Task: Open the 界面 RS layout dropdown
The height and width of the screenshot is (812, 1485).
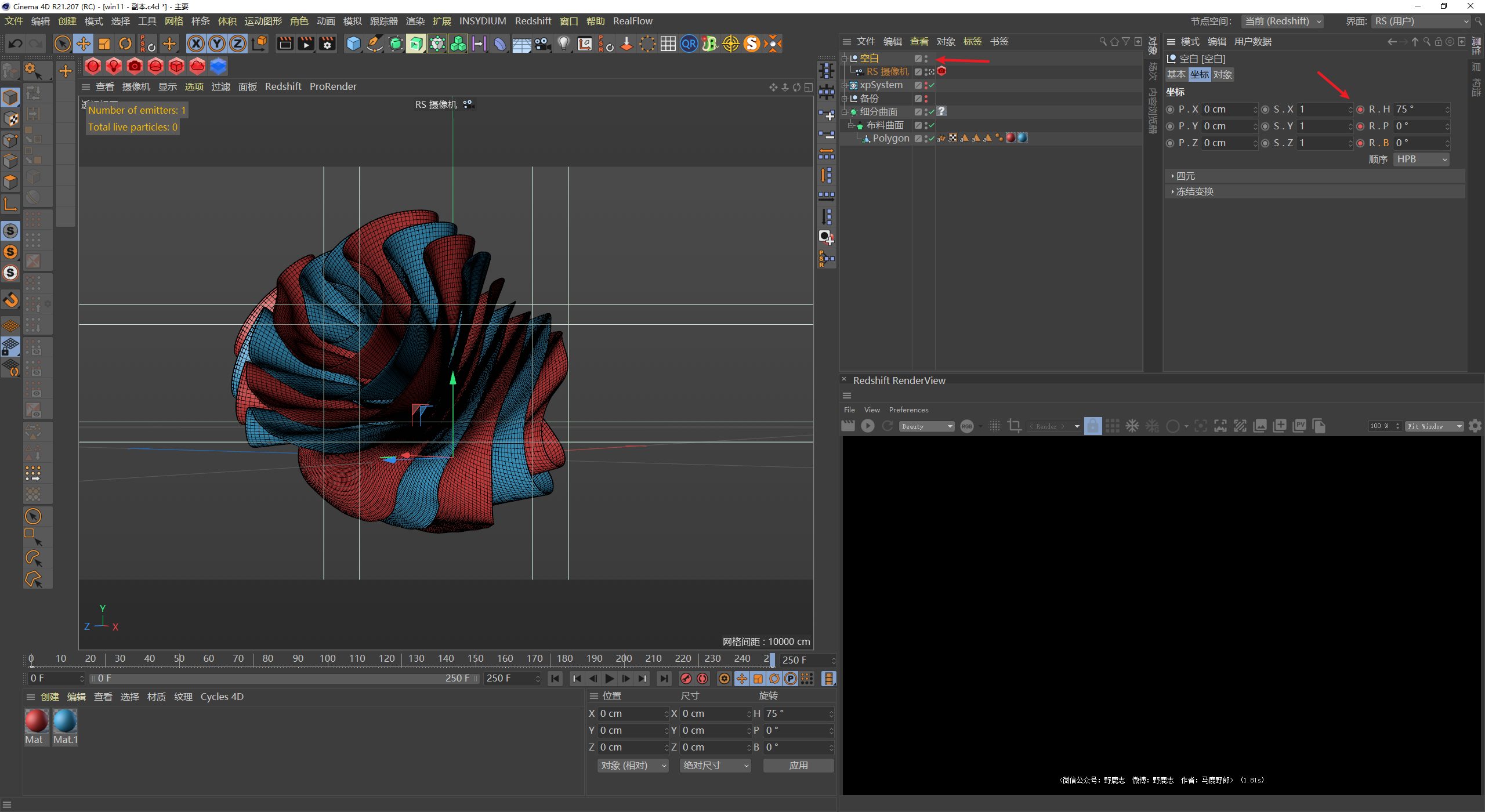Action: point(1421,21)
